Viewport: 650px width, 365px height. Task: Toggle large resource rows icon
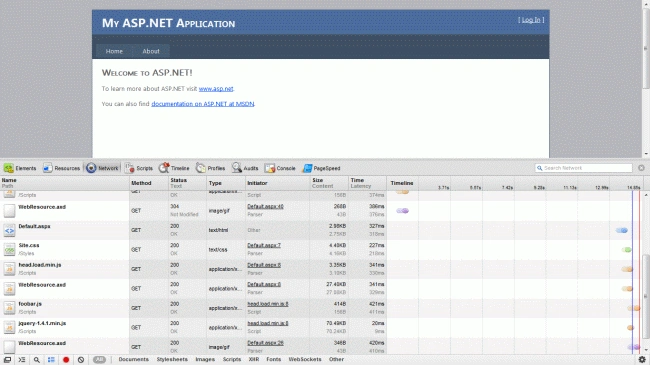pyautogui.click(x=51, y=360)
